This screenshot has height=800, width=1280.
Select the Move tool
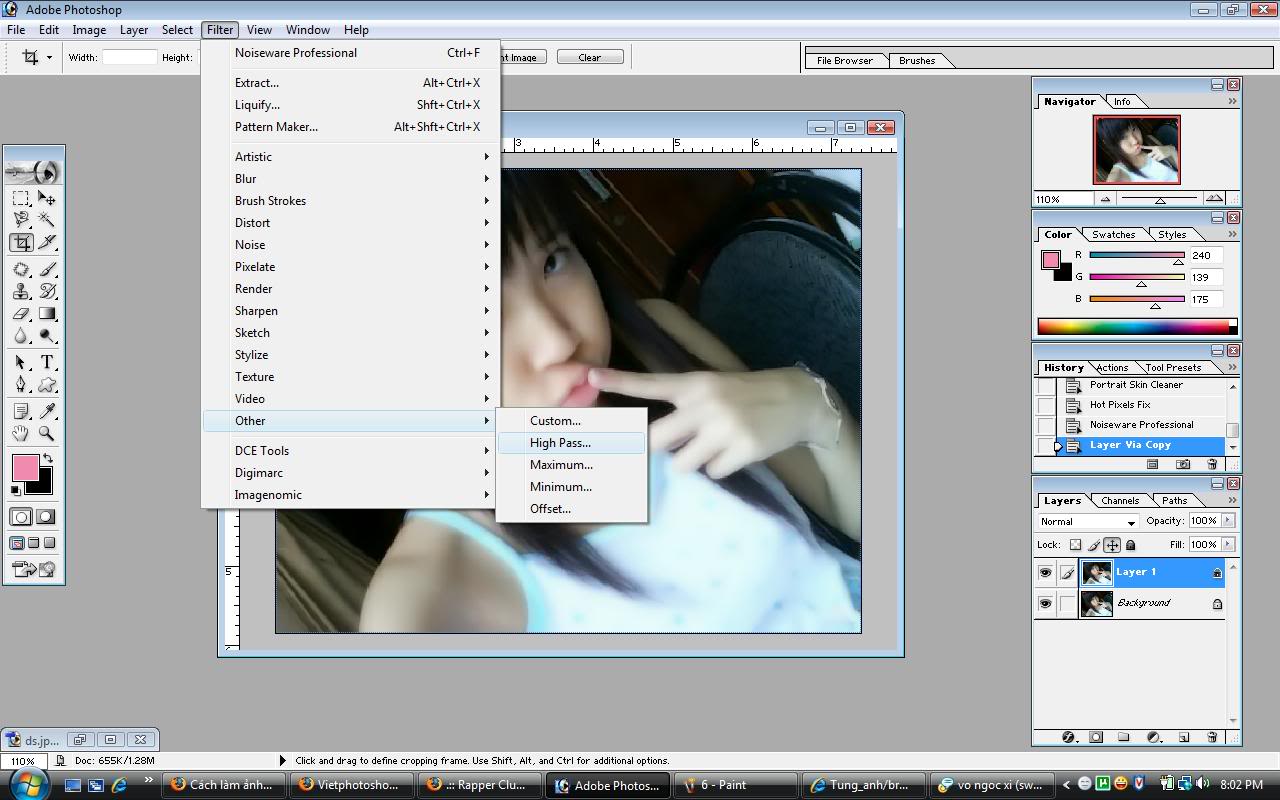point(46,198)
